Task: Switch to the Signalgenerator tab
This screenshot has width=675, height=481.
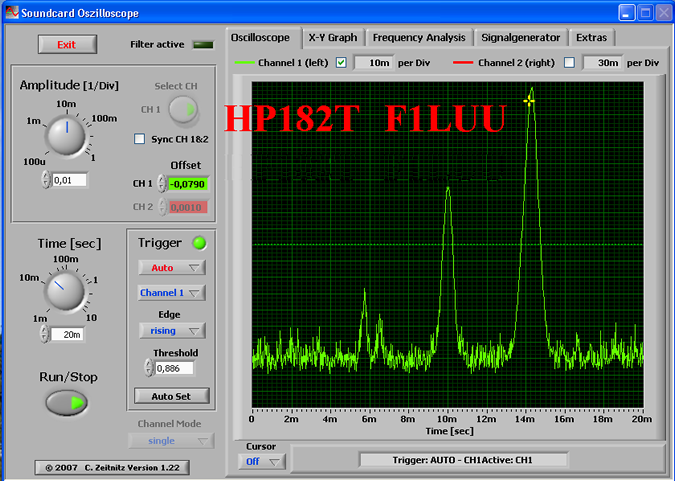Action: 520,38
